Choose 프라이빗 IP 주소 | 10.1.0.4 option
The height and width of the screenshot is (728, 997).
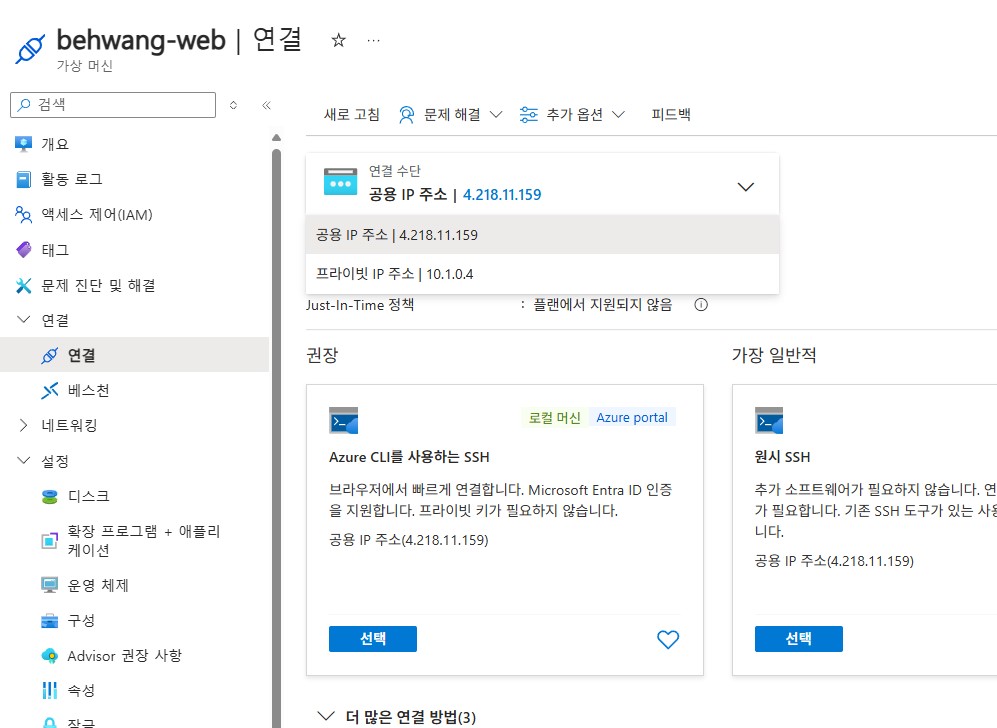[x=542, y=274]
